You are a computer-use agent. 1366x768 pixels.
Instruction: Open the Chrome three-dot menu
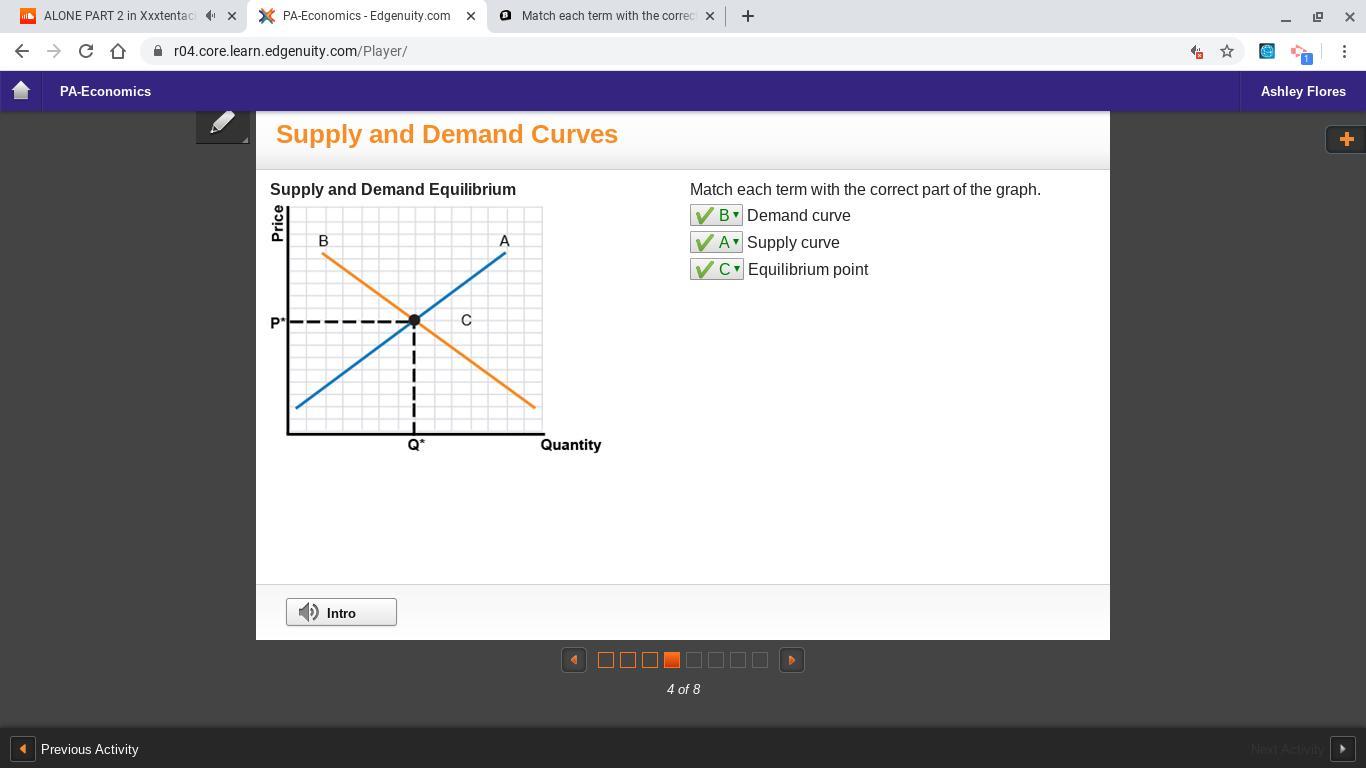tap(1344, 51)
